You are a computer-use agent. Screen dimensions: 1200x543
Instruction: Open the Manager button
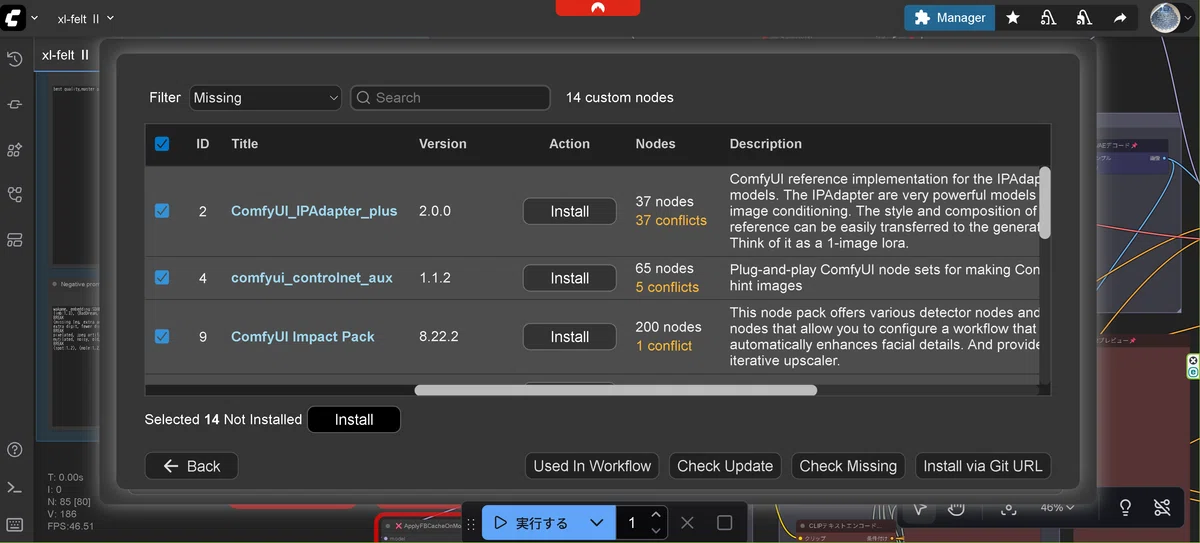(950, 18)
